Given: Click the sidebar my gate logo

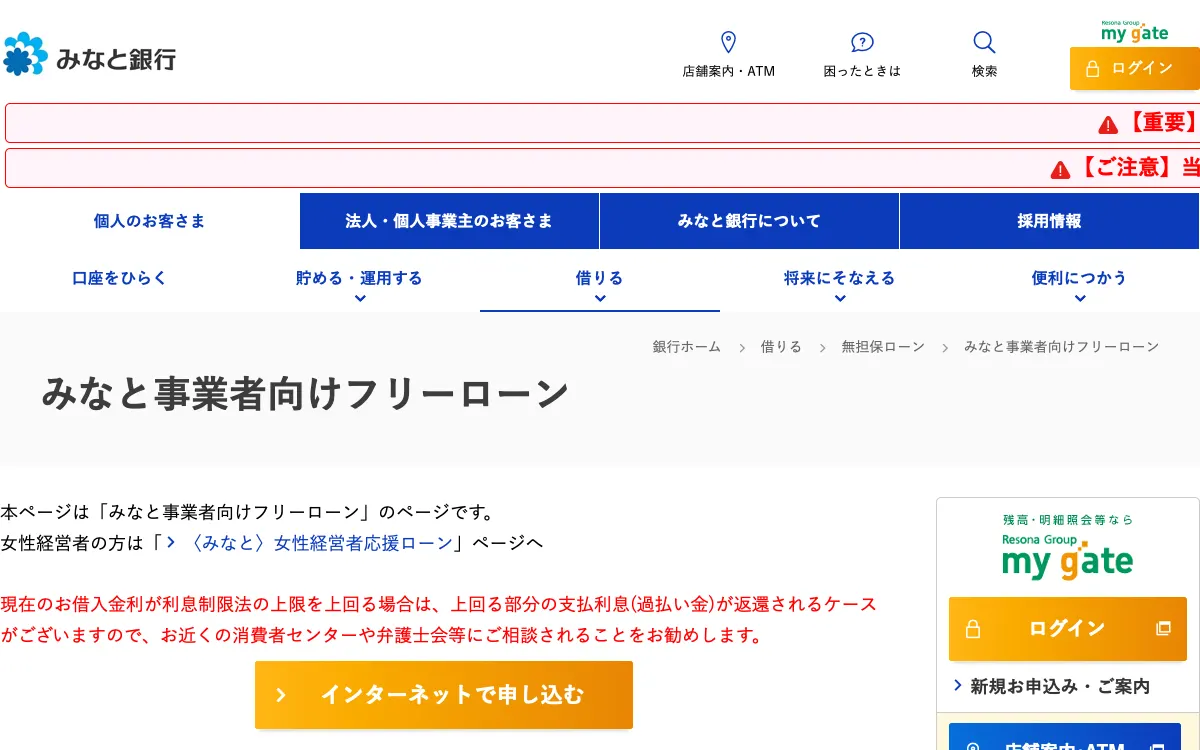Looking at the screenshot, I should pyautogui.click(x=1068, y=557).
